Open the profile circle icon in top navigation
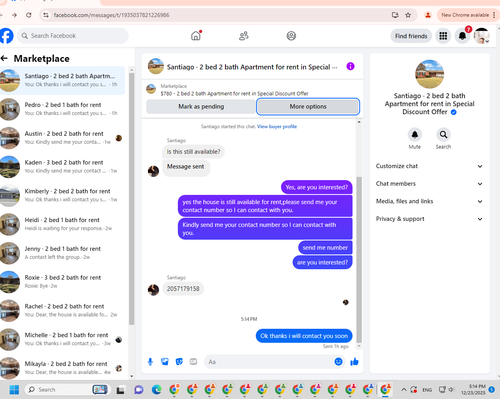Image resolution: width=500 pixels, height=399 pixels. pyautogui.click(x=291, y=36)
